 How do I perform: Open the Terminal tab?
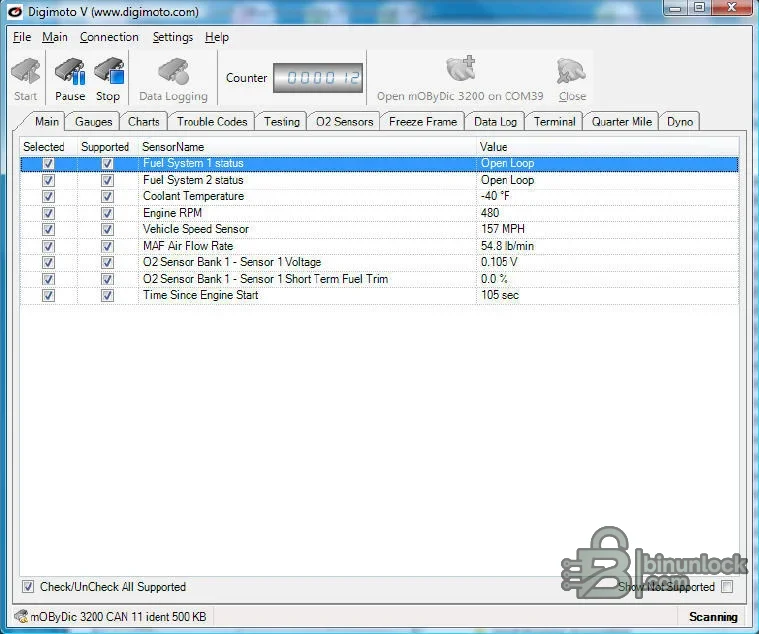[x=554, y=121]
